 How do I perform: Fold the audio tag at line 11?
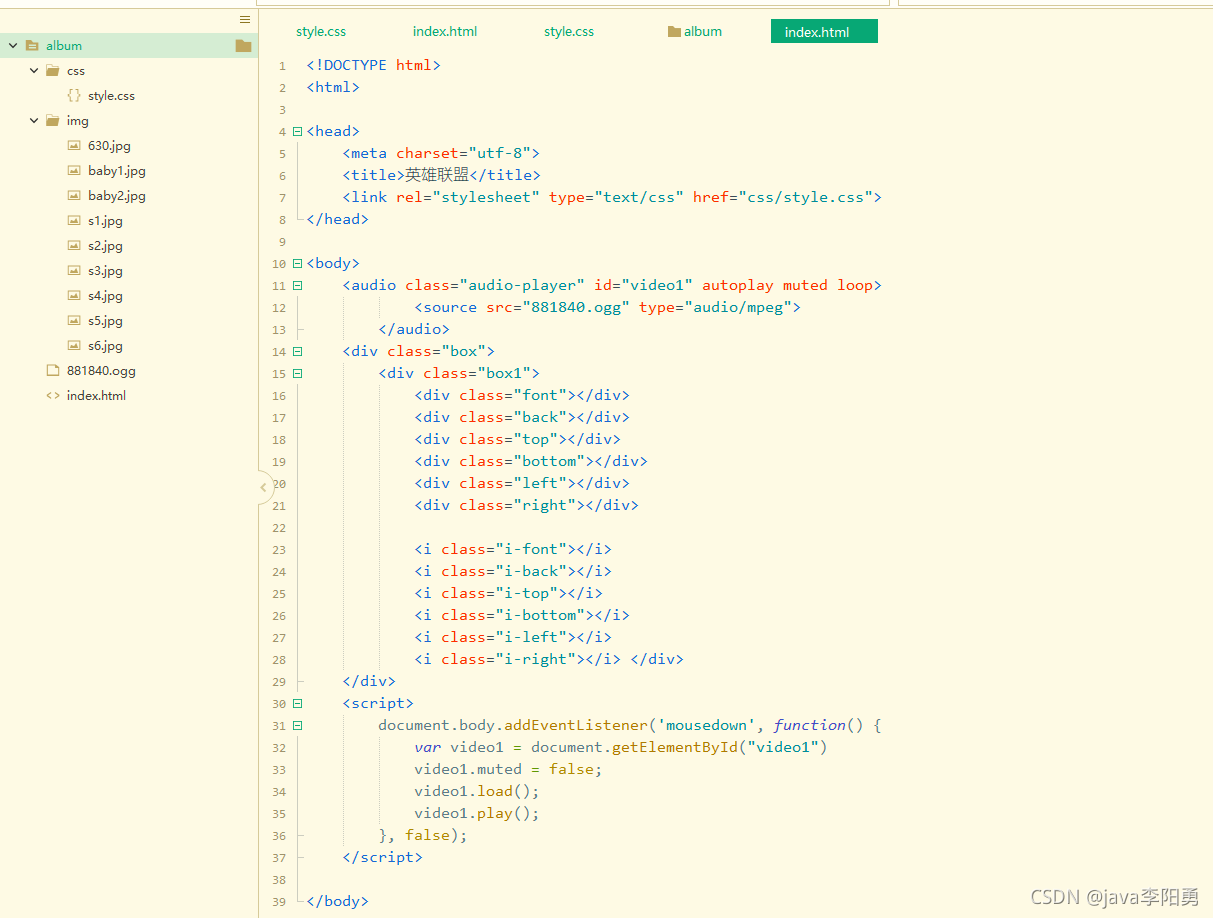[x=297, y=285]
